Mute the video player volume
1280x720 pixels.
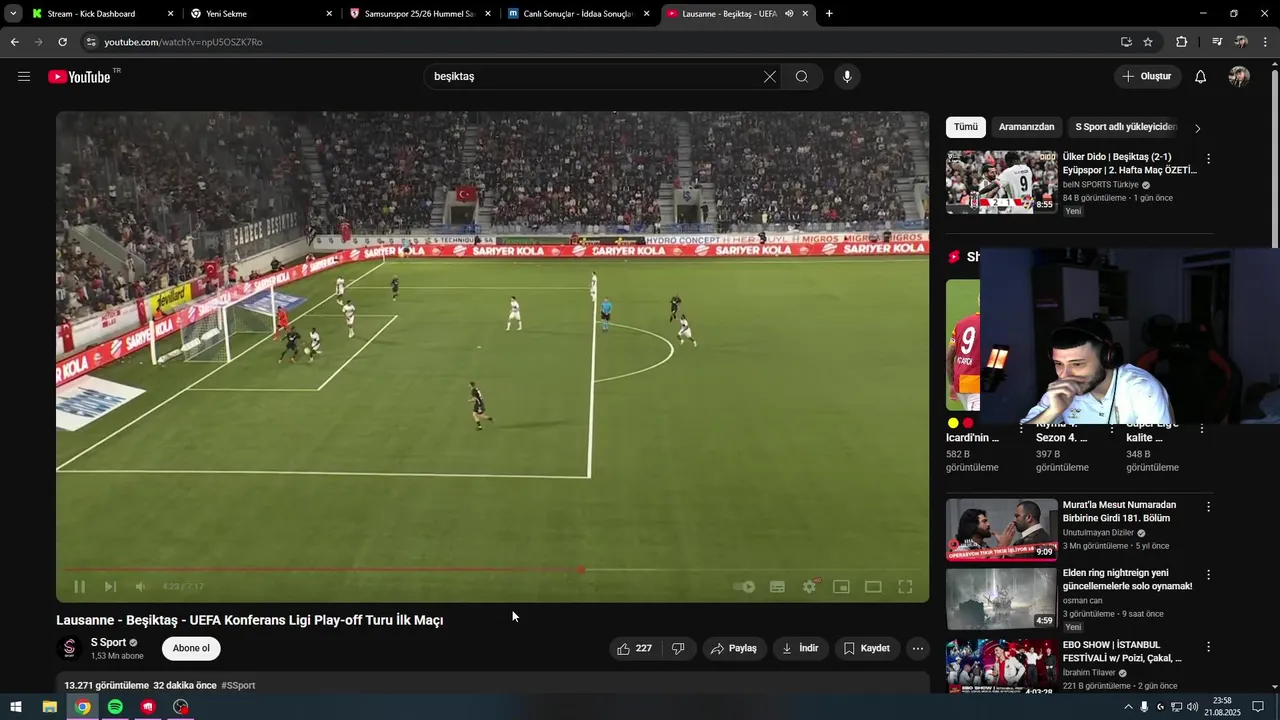(x=141, y=587)
